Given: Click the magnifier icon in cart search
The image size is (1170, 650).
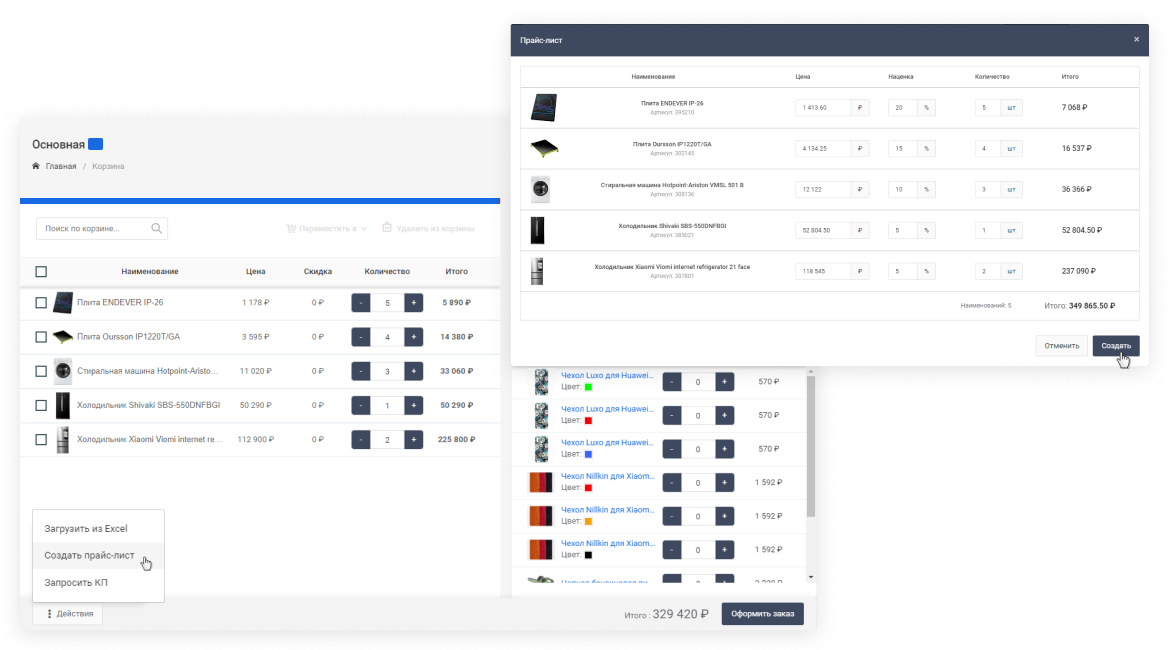Looking at the screenshot, I should pyautogui.click(x=157, y=228).
